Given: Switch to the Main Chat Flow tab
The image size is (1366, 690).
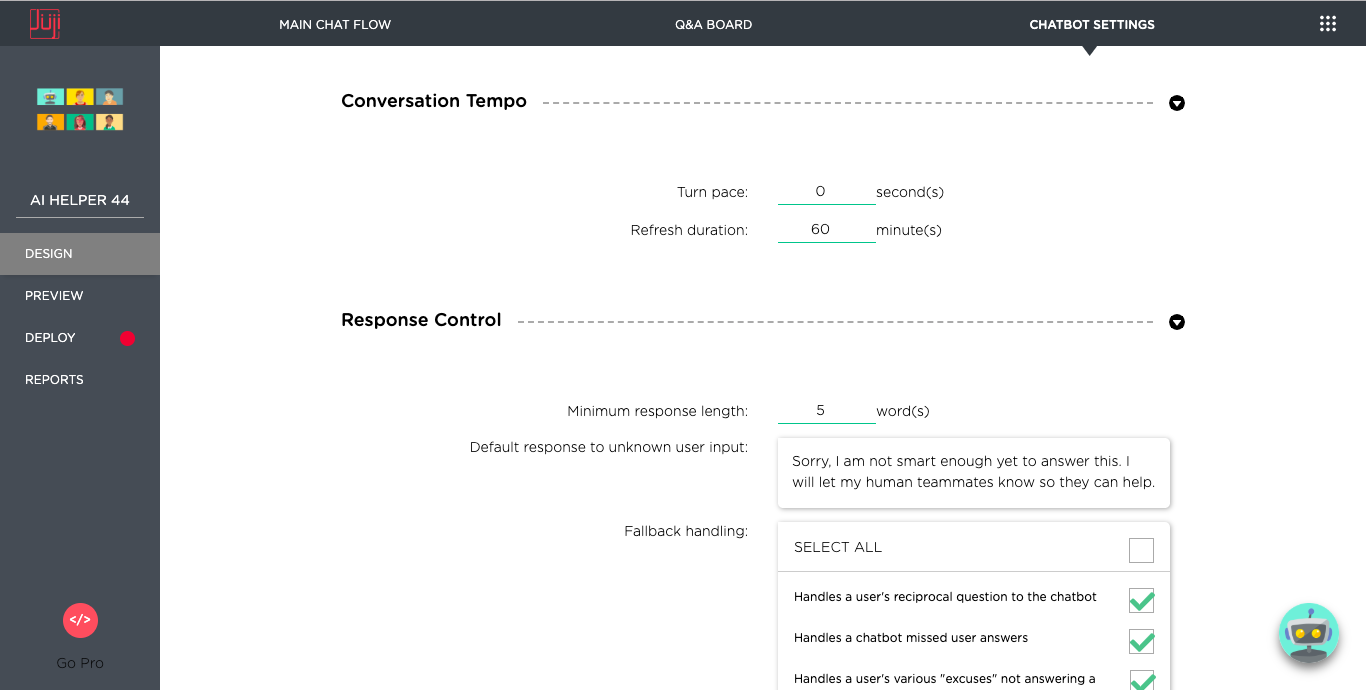Looking at the screenshot, I should click(x=335, y=24).
